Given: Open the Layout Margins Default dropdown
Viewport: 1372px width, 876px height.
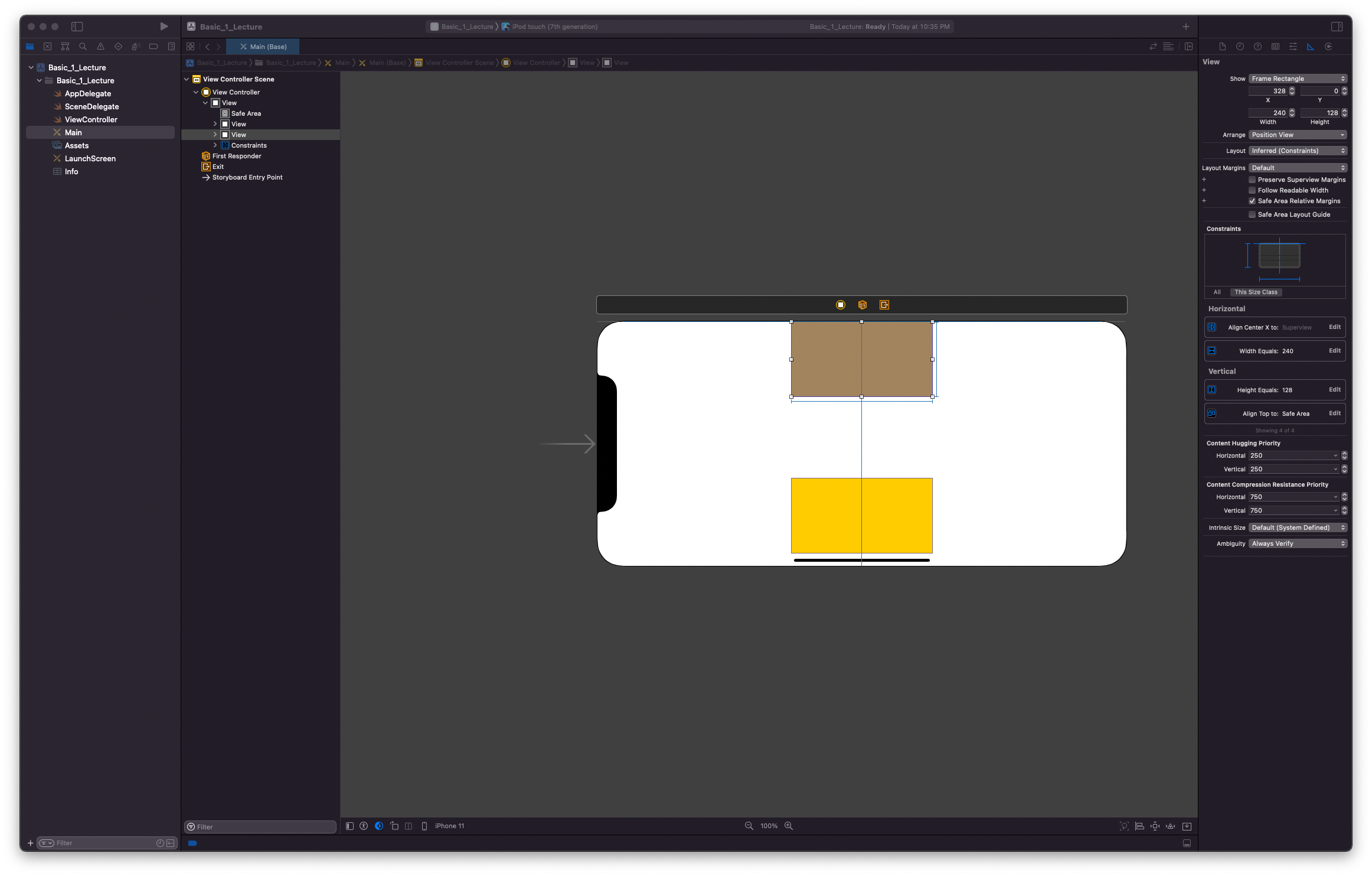Looking at the screenshot, I should coord(1298,168).
